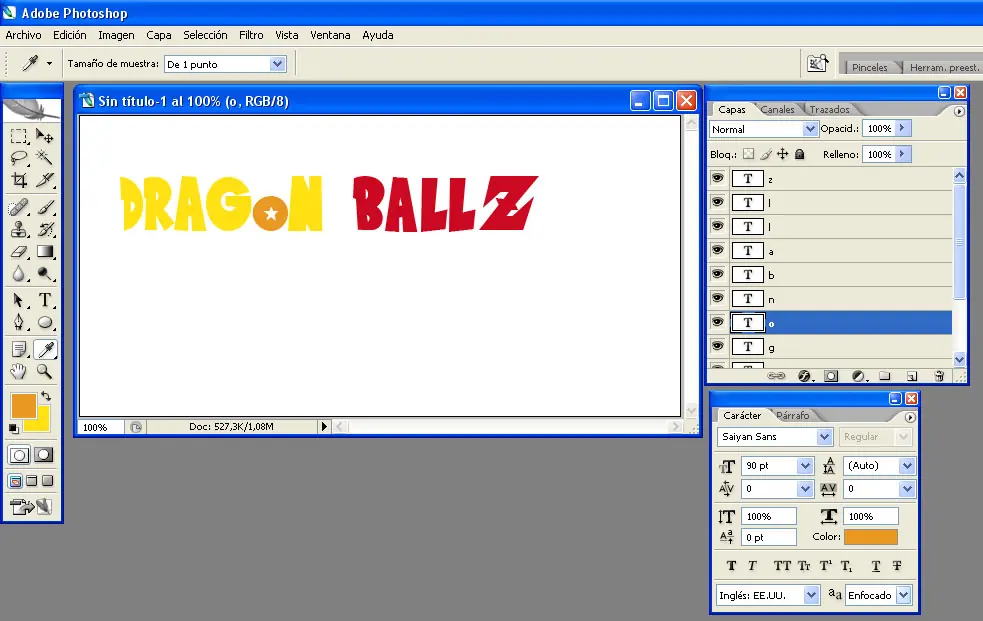983x621 pixels.
Task: Hide the 'b' text layer
Action: (x=717, y=274)
